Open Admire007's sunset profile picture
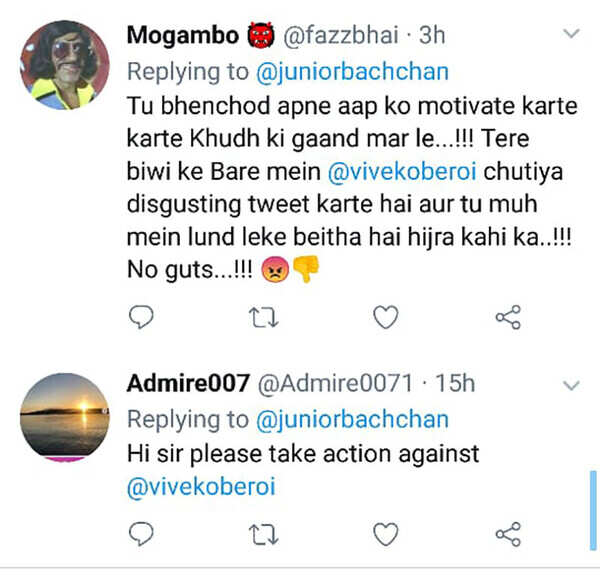 click(65, 416)
